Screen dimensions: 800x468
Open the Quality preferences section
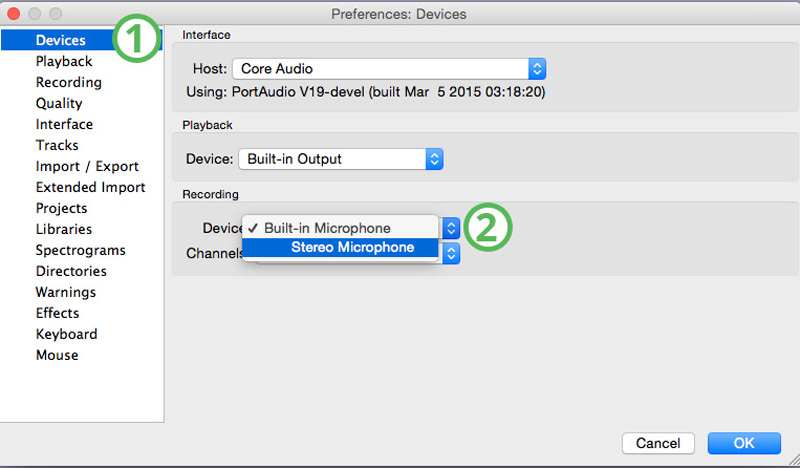pos(59,104)
